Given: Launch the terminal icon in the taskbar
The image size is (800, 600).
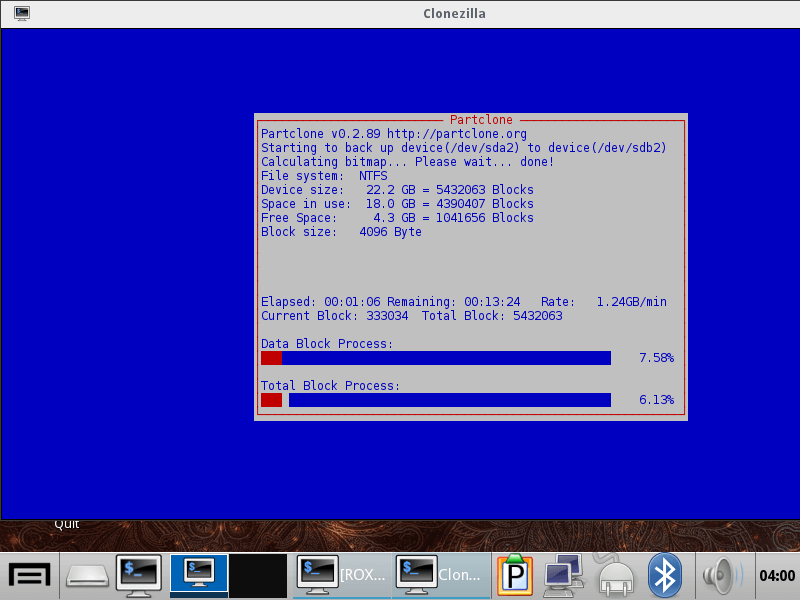Looking at the screenshot, I should tap(139, 576).
